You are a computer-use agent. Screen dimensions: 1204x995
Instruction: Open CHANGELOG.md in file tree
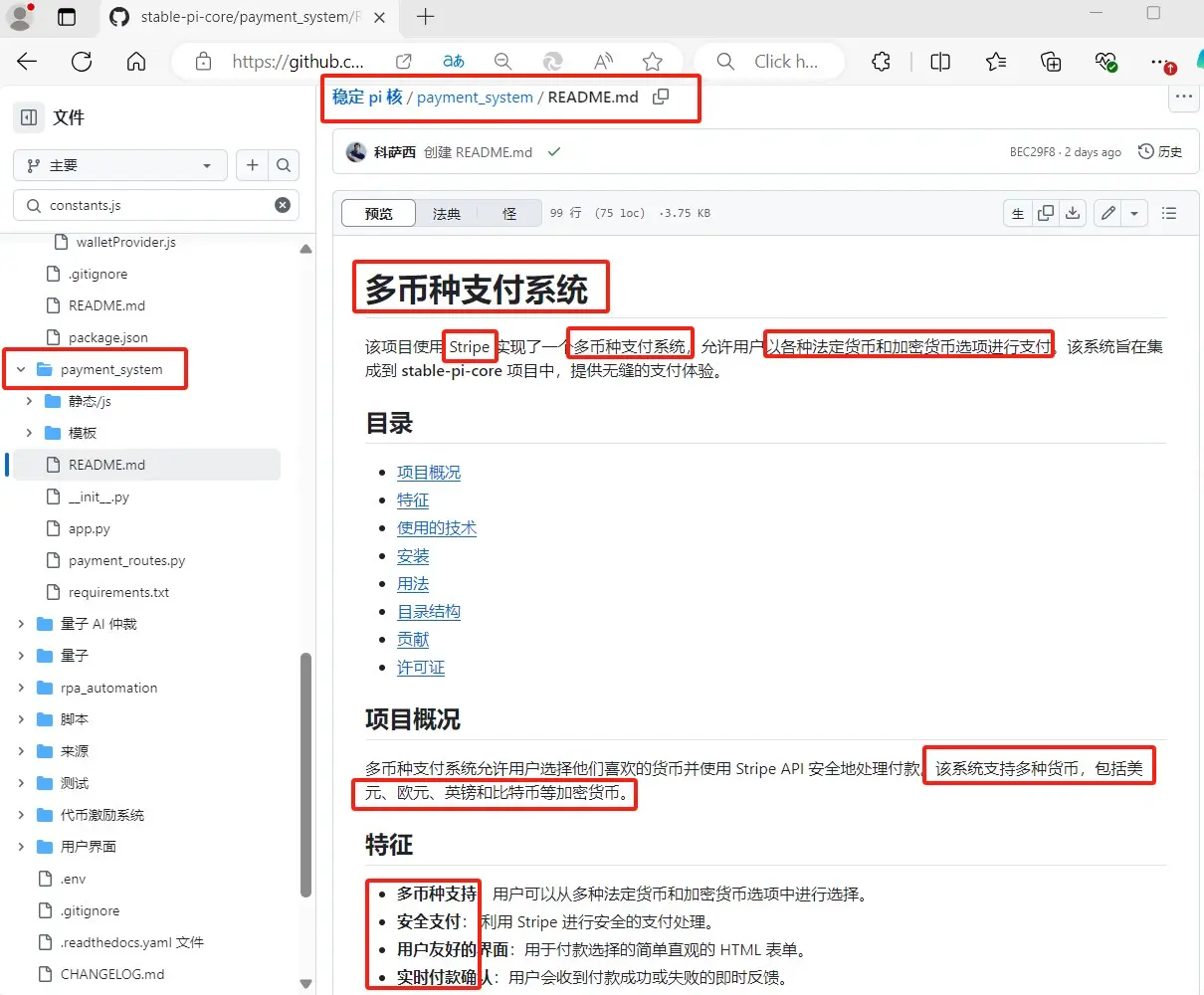point(112,974)
